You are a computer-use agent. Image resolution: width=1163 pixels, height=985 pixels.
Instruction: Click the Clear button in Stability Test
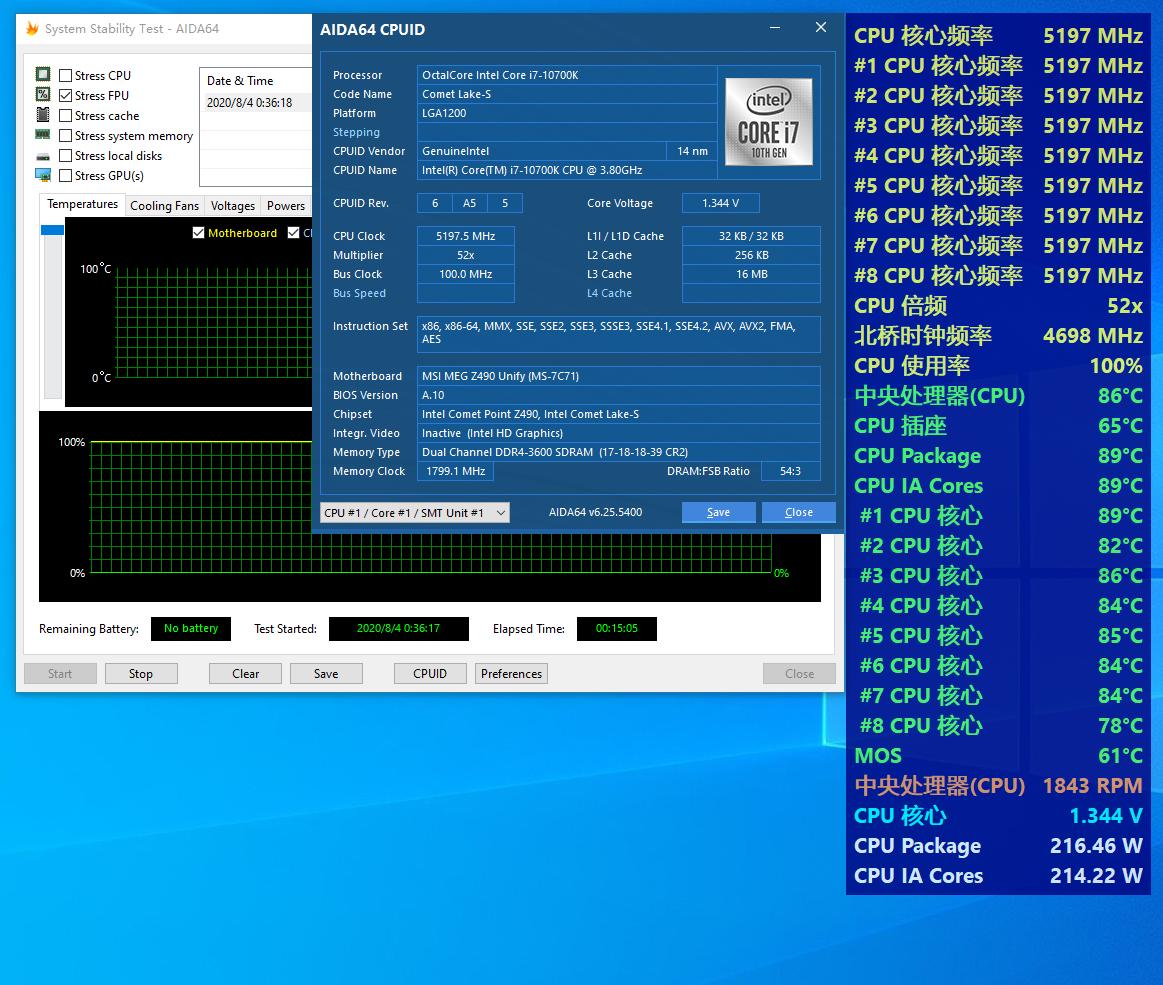coord(246,673)
